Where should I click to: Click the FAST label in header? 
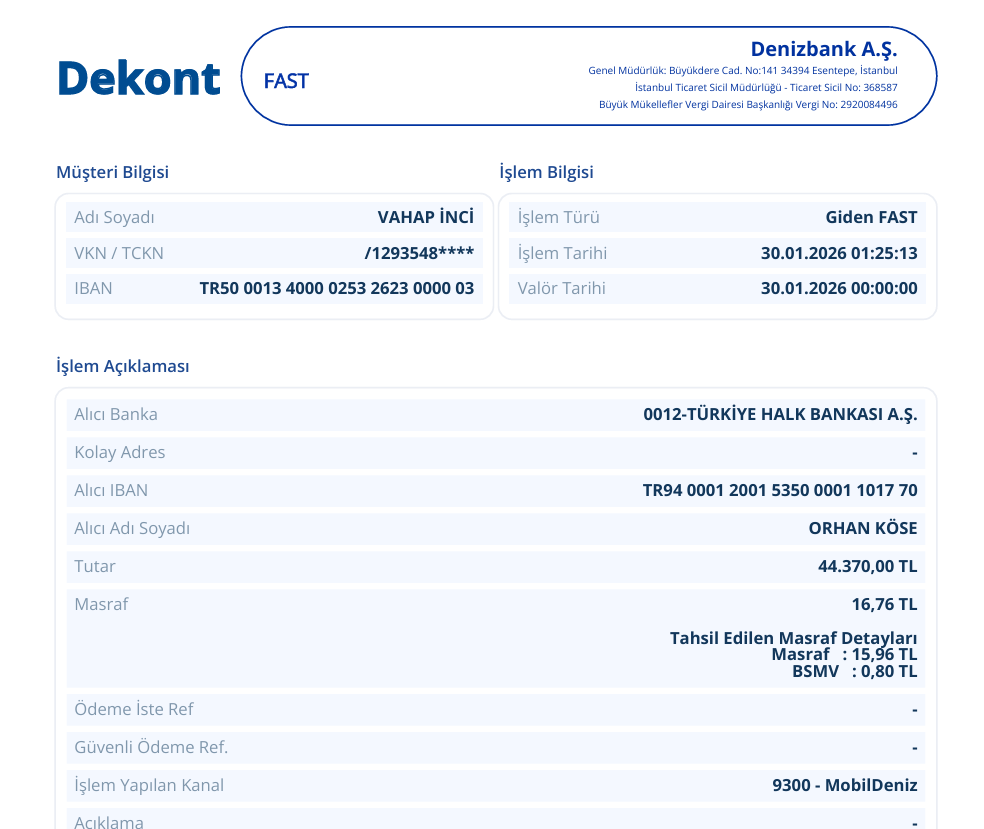pos(286,81)
